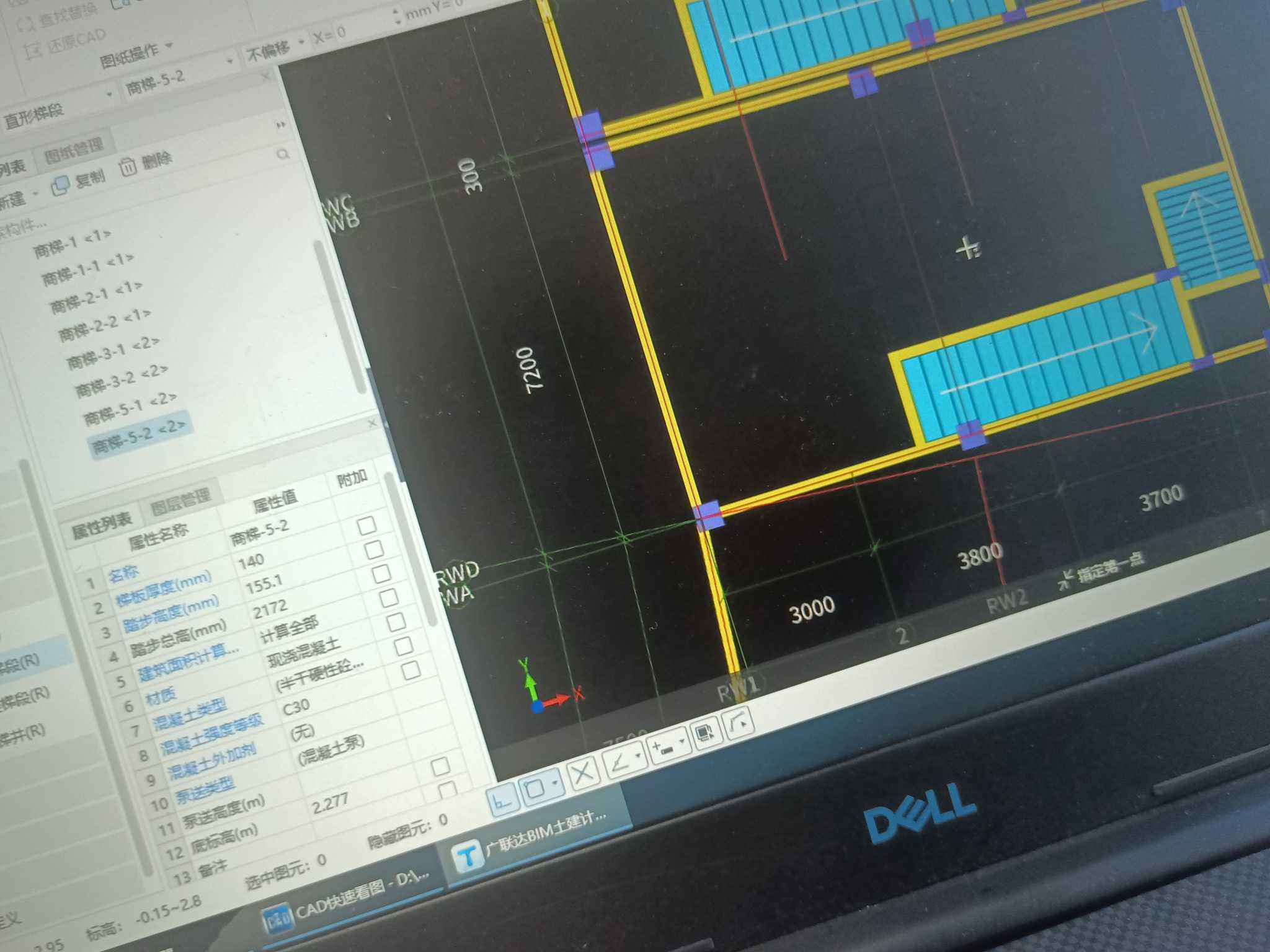The image size is (1270, 952).
Task: Click the trash delete icon beside 删除
Action: coord(127,167)
